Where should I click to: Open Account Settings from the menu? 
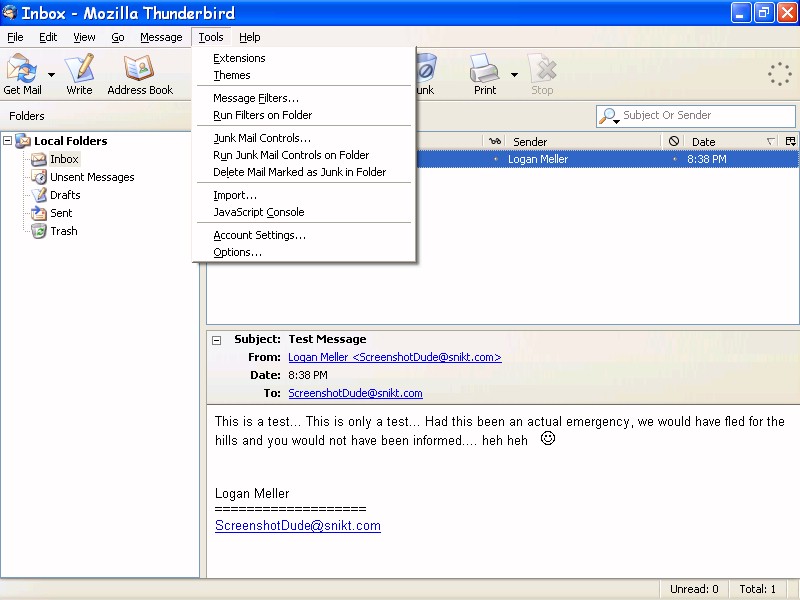pyautogui.click(x=304, y=235)
